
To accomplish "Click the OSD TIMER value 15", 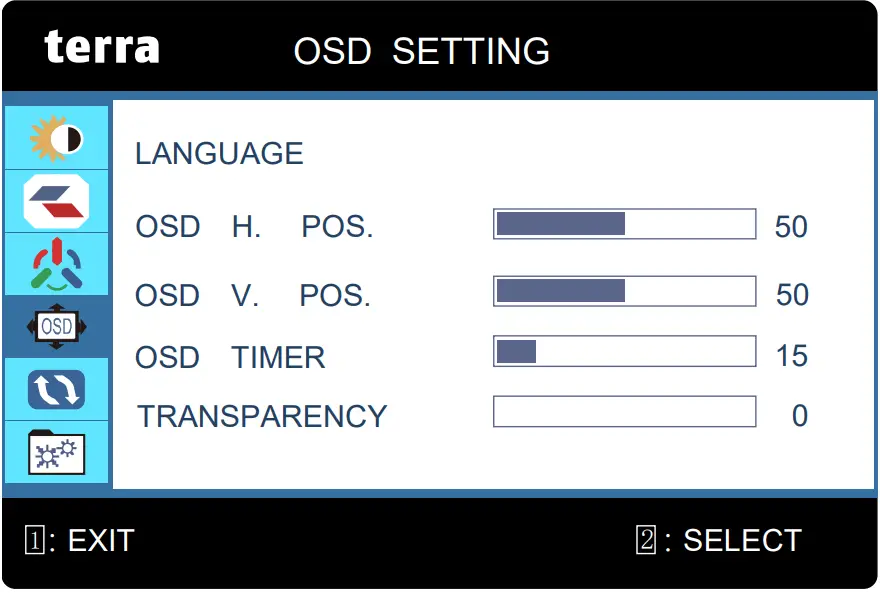I will click(791, 356).
